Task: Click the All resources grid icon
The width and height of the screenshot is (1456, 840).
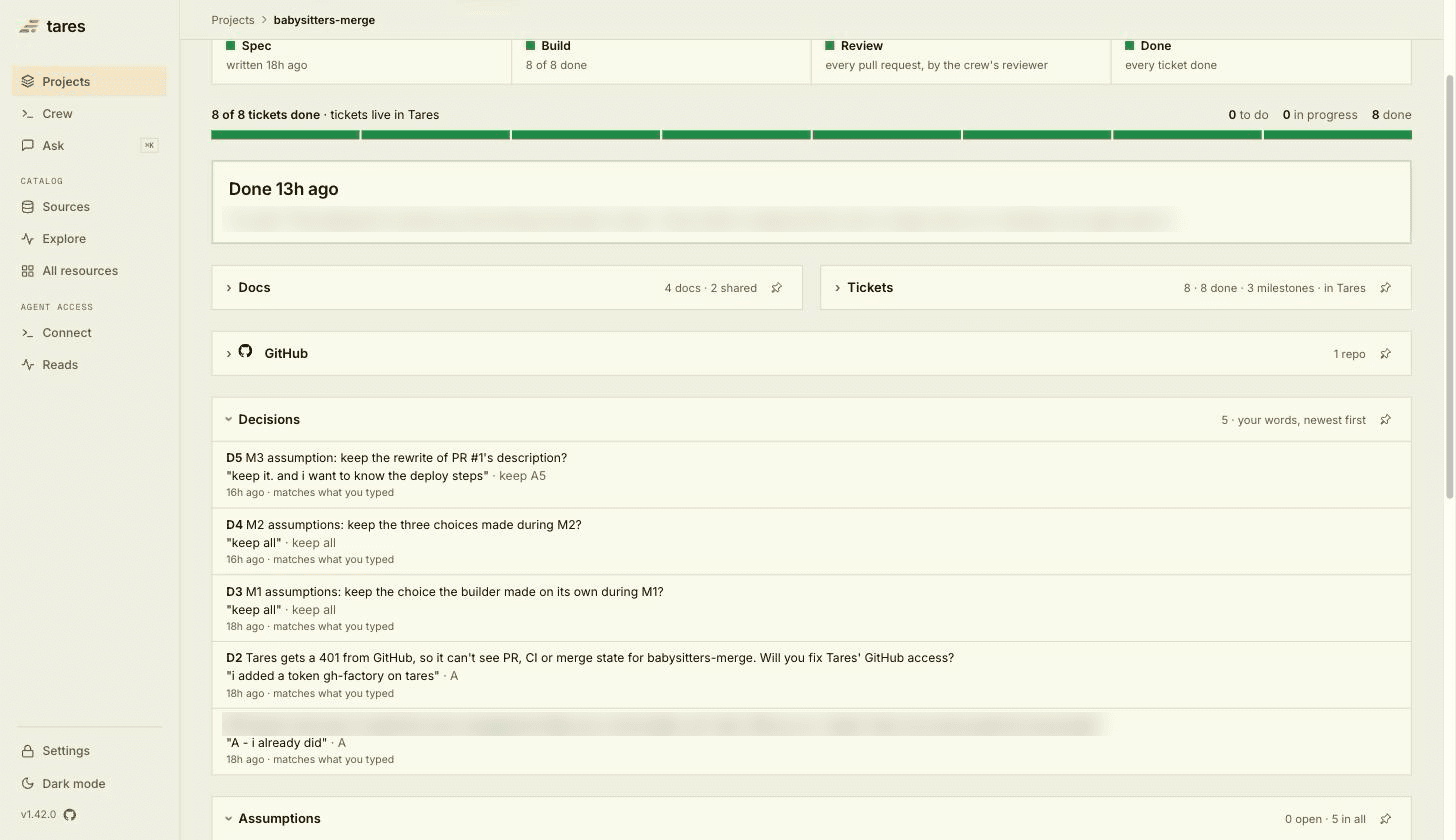Action: 28,271
